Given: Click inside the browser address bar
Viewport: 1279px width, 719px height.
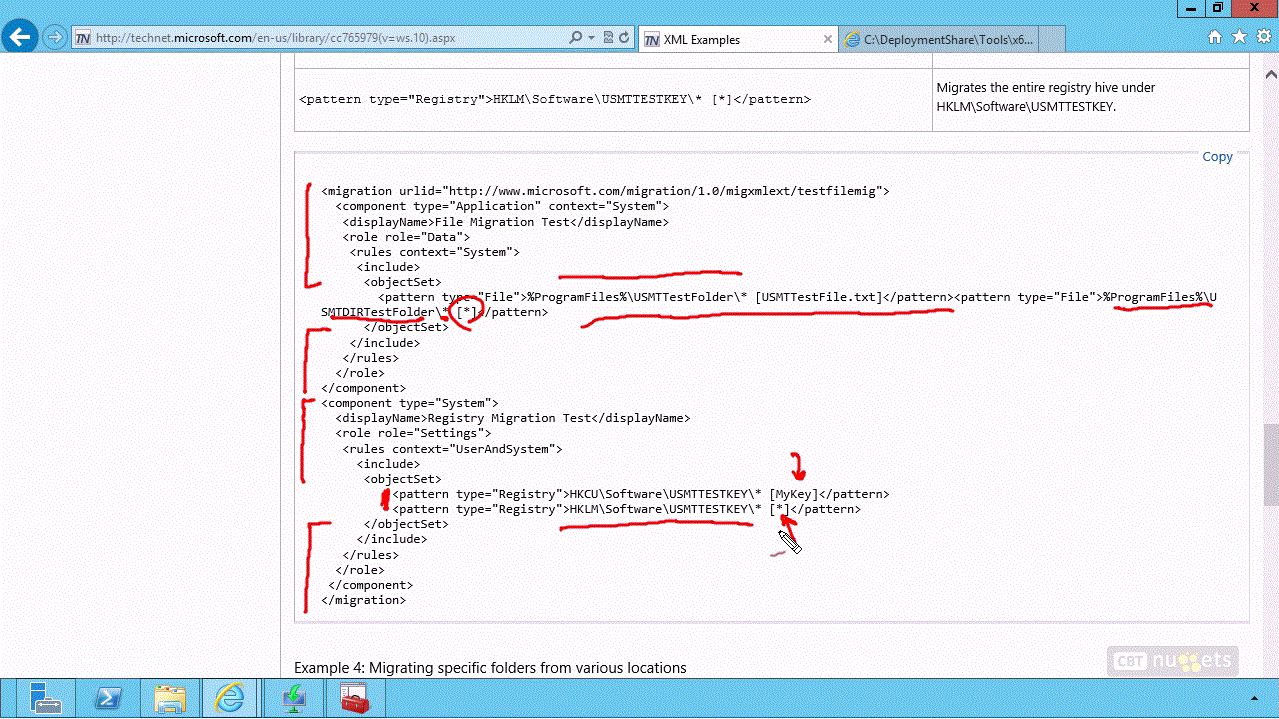Looking at the screenshot, I should point(300,37).
